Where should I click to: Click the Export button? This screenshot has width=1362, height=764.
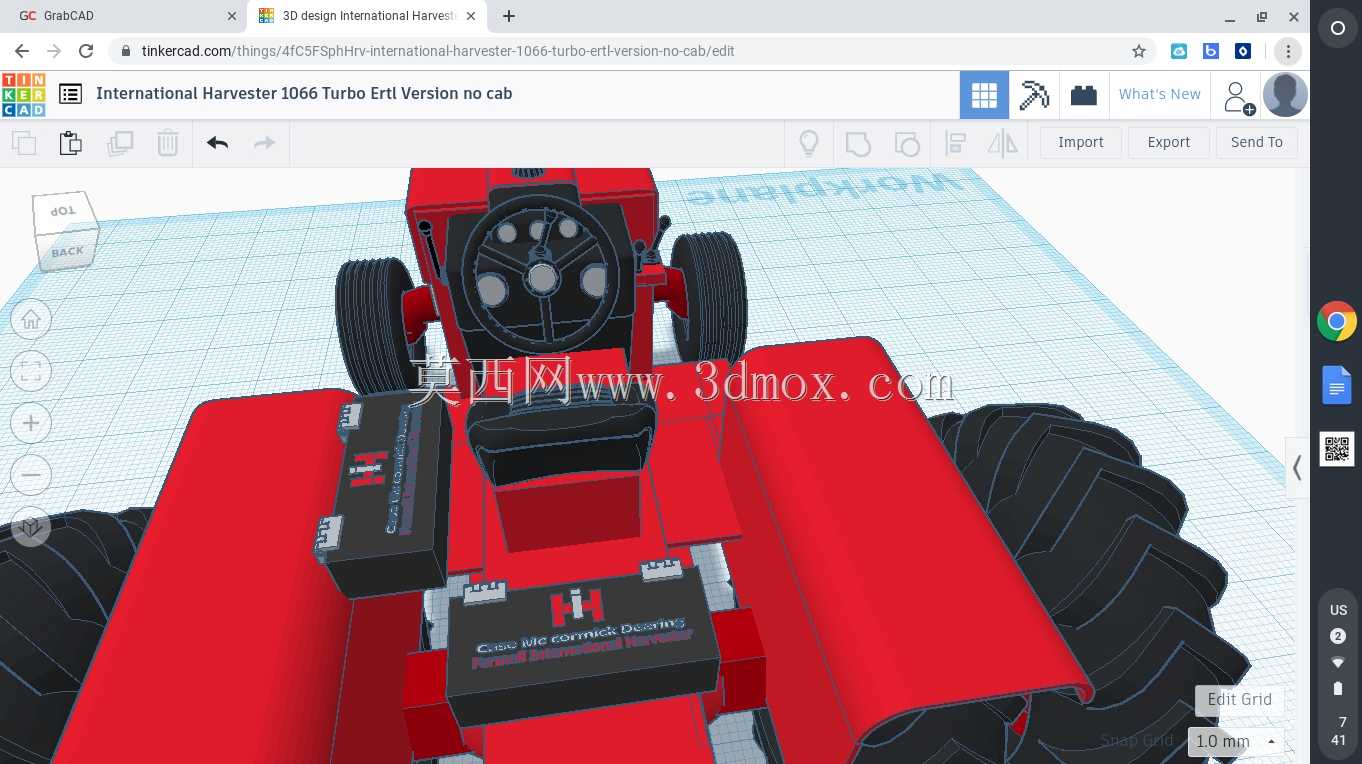click(x=1169, y=142)
